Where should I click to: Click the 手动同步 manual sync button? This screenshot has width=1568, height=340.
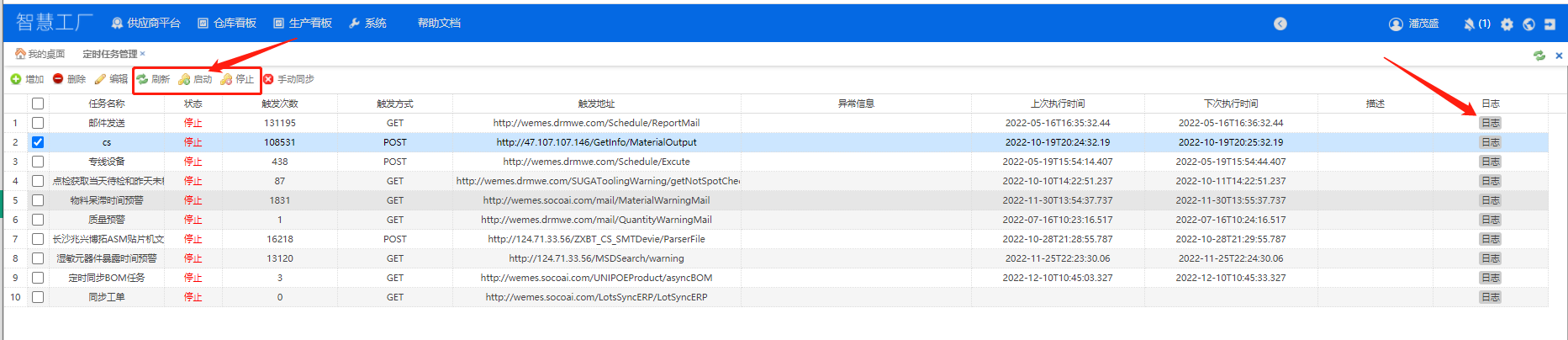point(288,79)
